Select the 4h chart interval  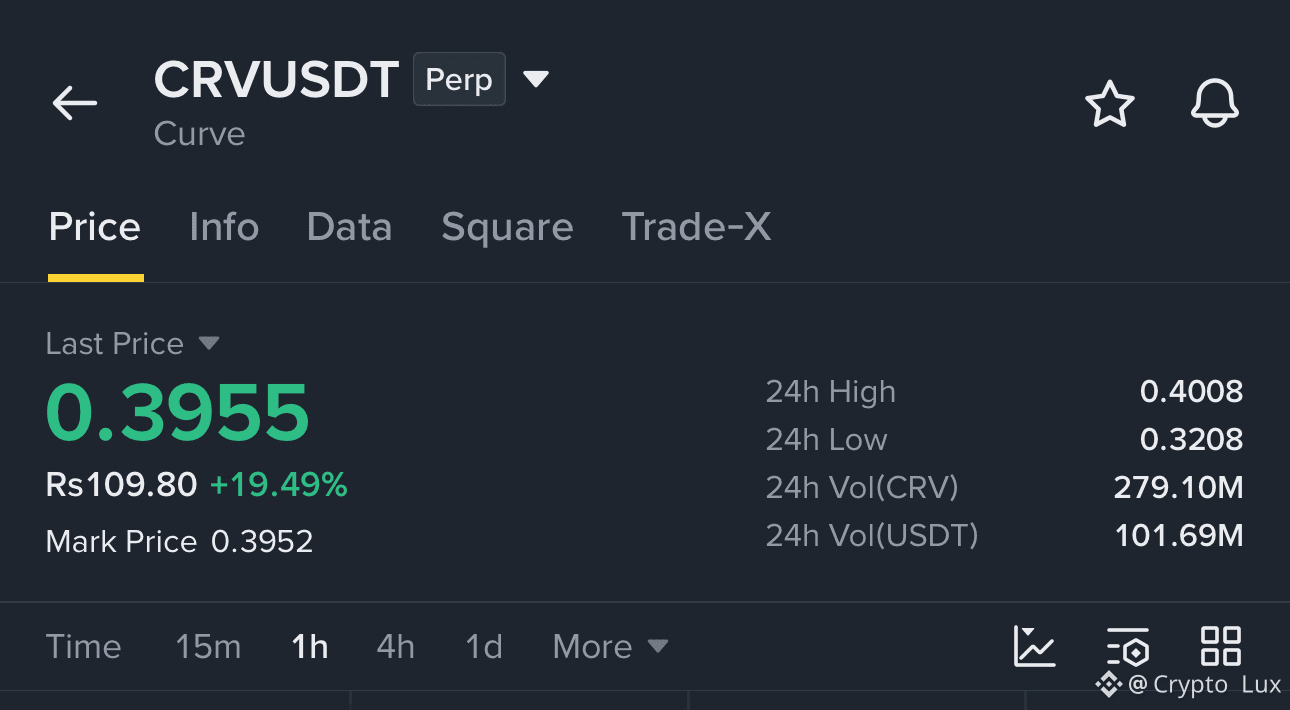[395, 647]
